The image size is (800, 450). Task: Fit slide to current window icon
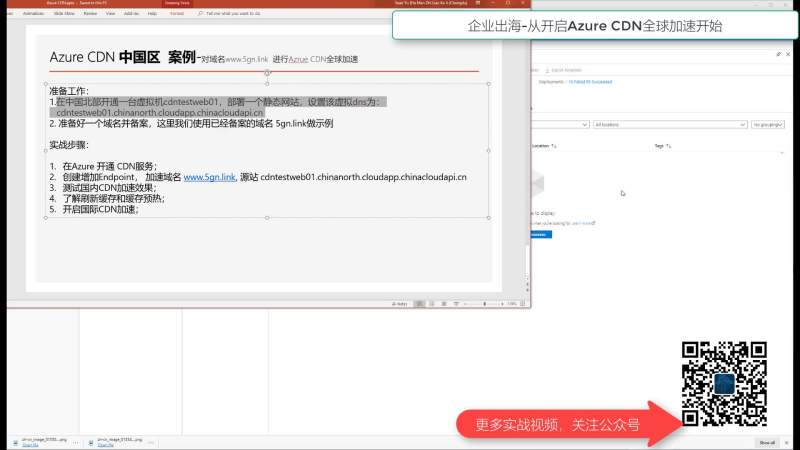522,304
